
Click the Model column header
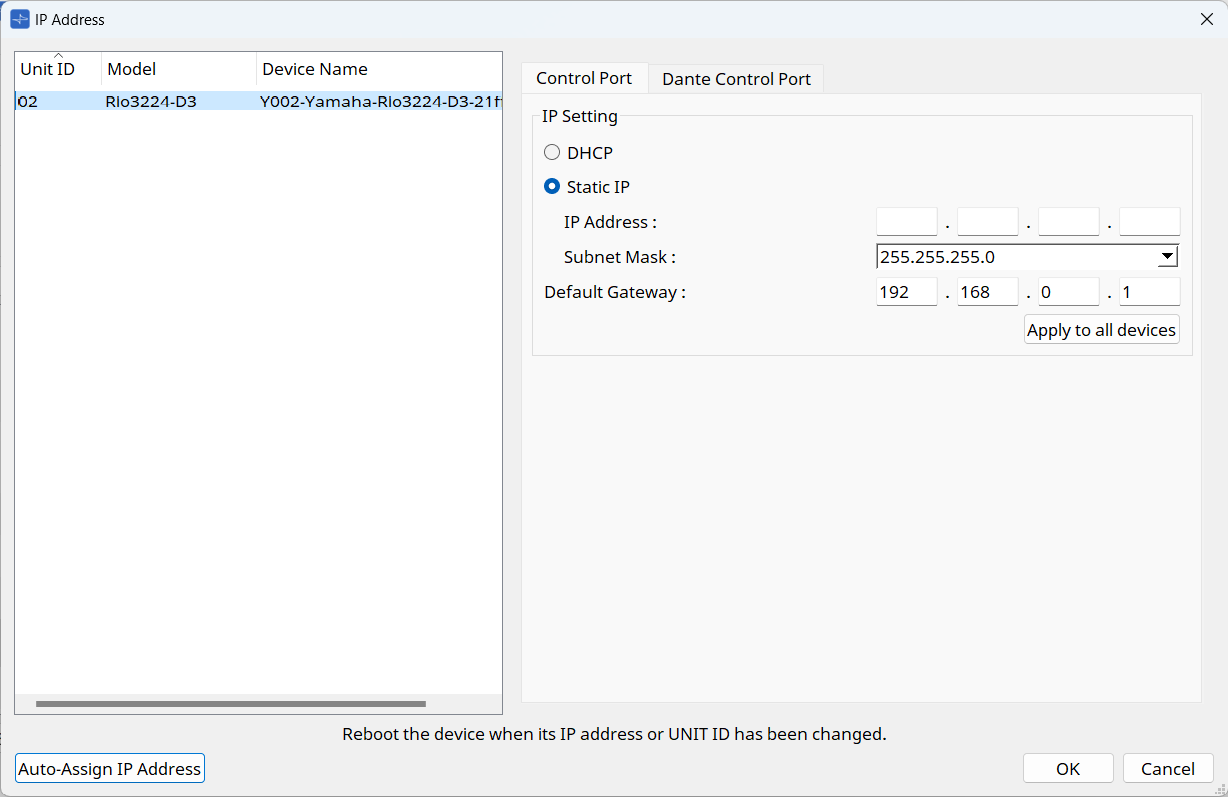click(178, 69)
